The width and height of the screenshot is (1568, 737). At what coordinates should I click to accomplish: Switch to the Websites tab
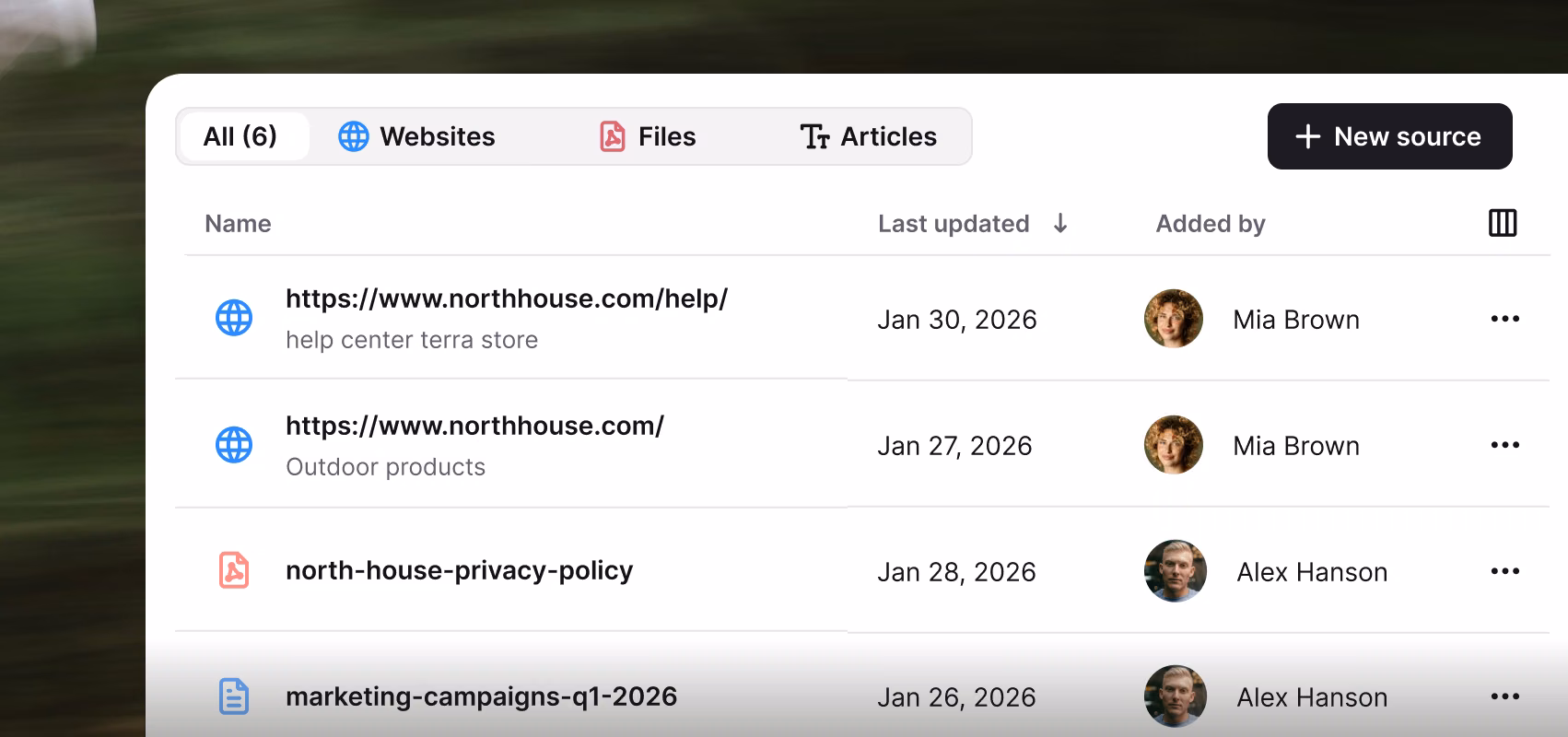(416, 136)
